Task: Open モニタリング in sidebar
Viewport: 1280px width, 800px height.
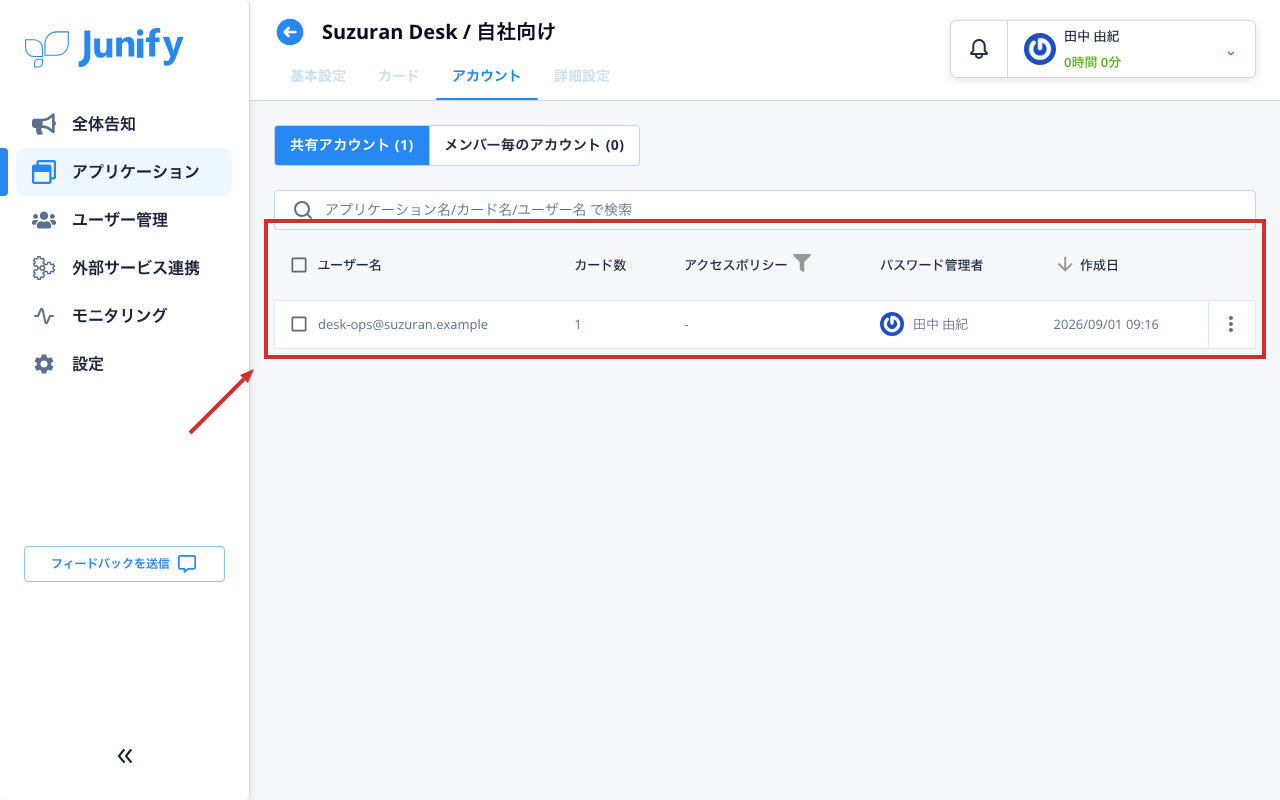Action: click(x=124, y=316)
